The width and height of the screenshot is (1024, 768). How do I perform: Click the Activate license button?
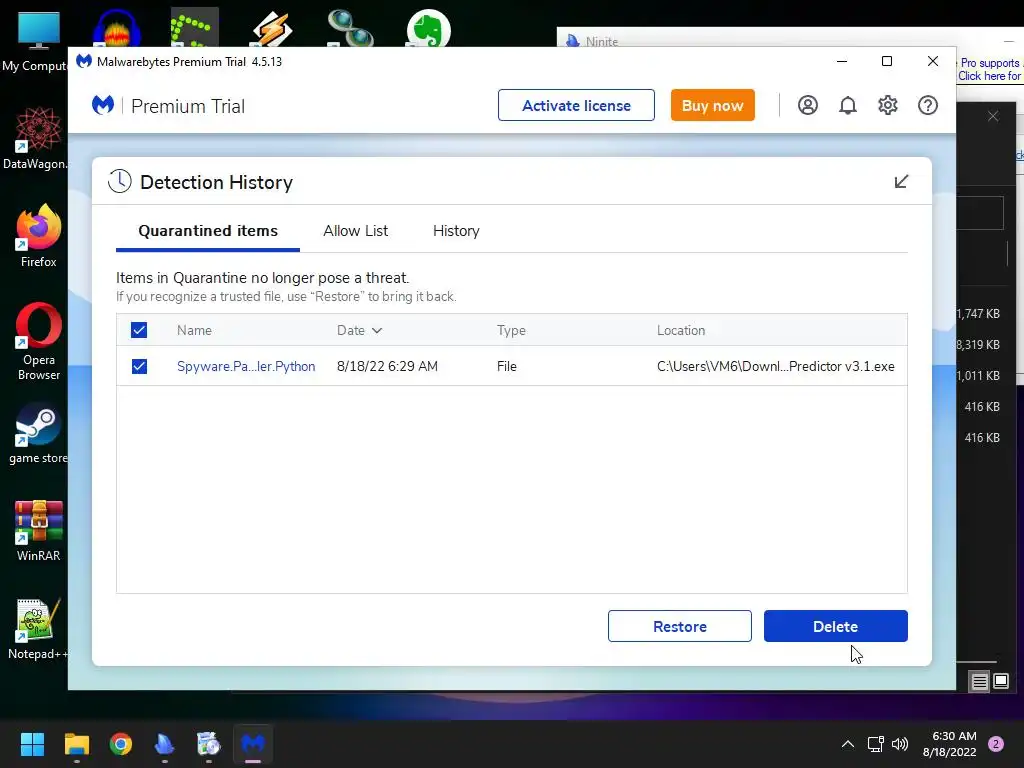(x=576, y=105)
